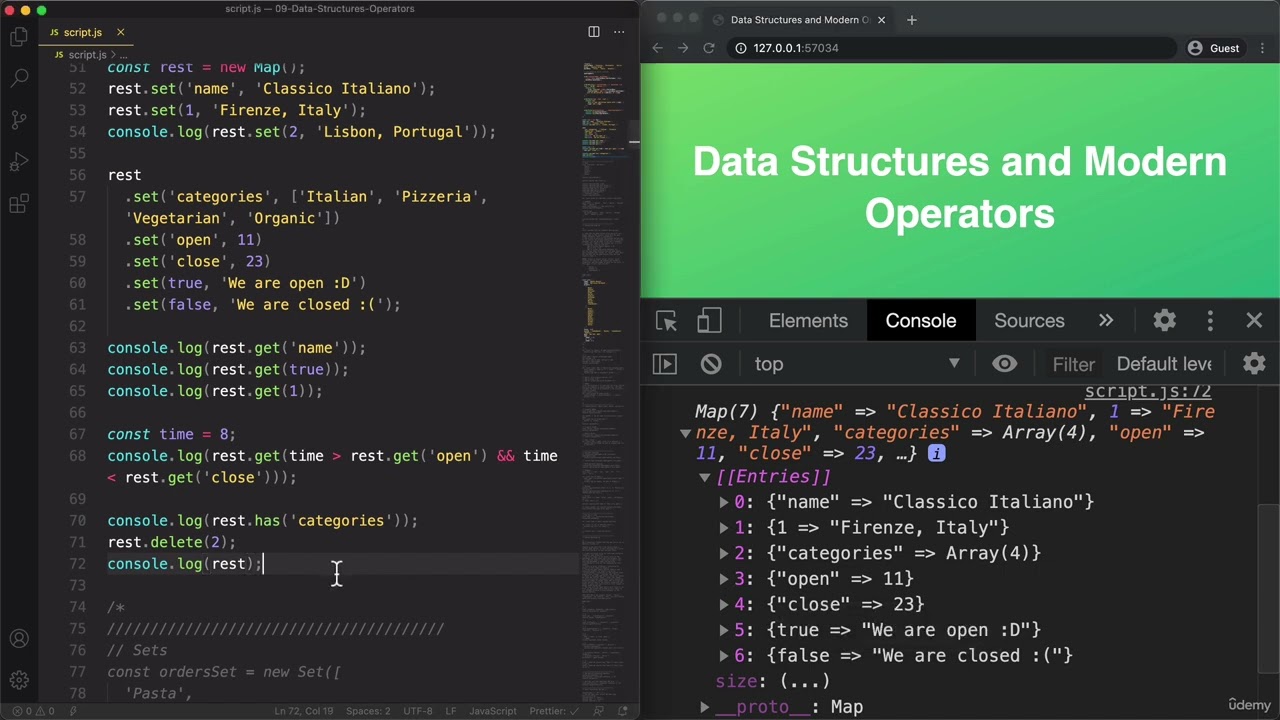Expand entry 1 "Firenze, Italy"
The image size is (1280, 720).
coord(724,528)
